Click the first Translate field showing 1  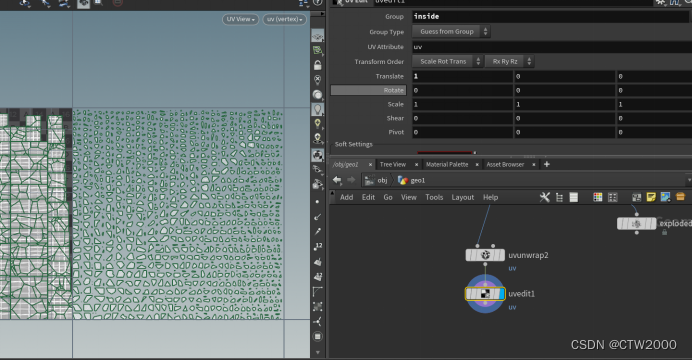point(462,76)
